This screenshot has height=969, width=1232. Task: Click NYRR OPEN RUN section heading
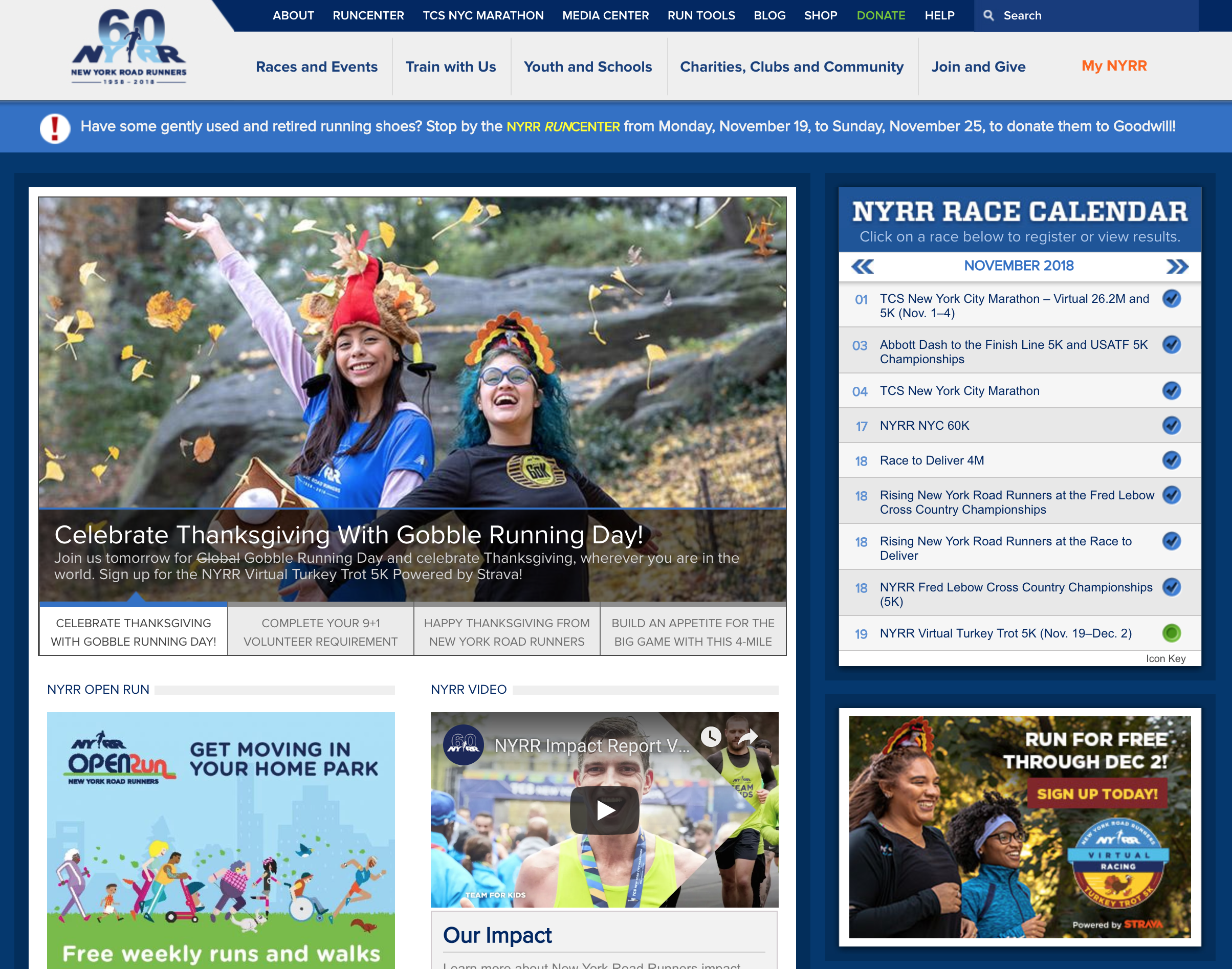point(98,689)
